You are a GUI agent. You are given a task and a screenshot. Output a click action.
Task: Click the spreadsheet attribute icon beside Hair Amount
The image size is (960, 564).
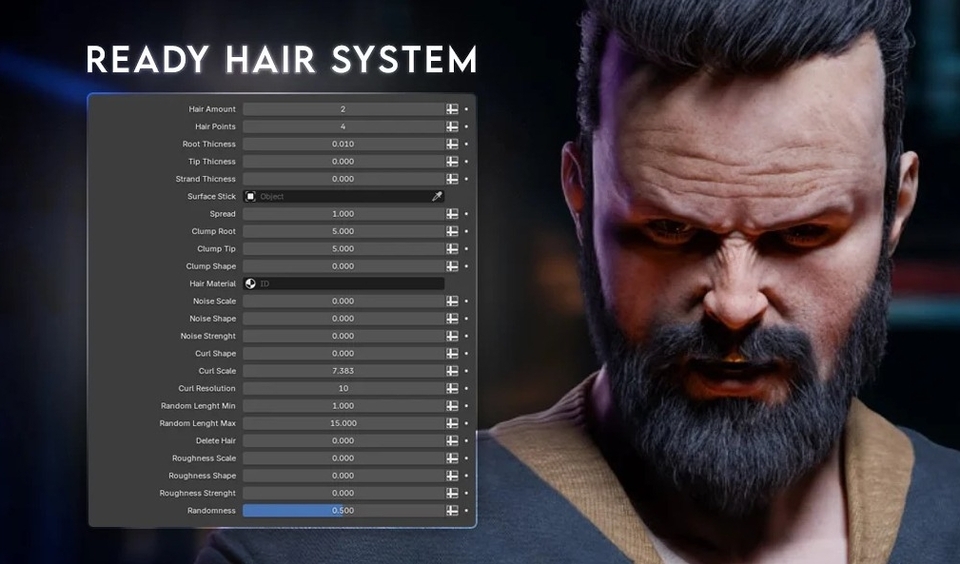(x=452, y=109)
